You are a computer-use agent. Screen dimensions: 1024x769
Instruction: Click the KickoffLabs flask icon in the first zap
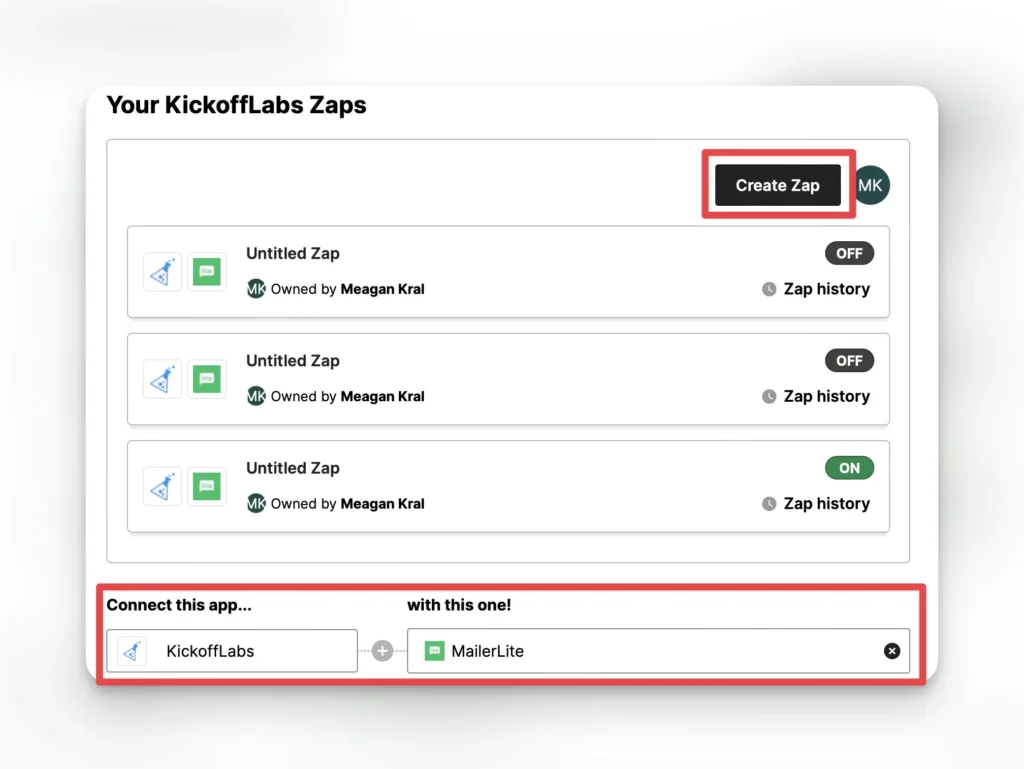(x=163, y=272)
